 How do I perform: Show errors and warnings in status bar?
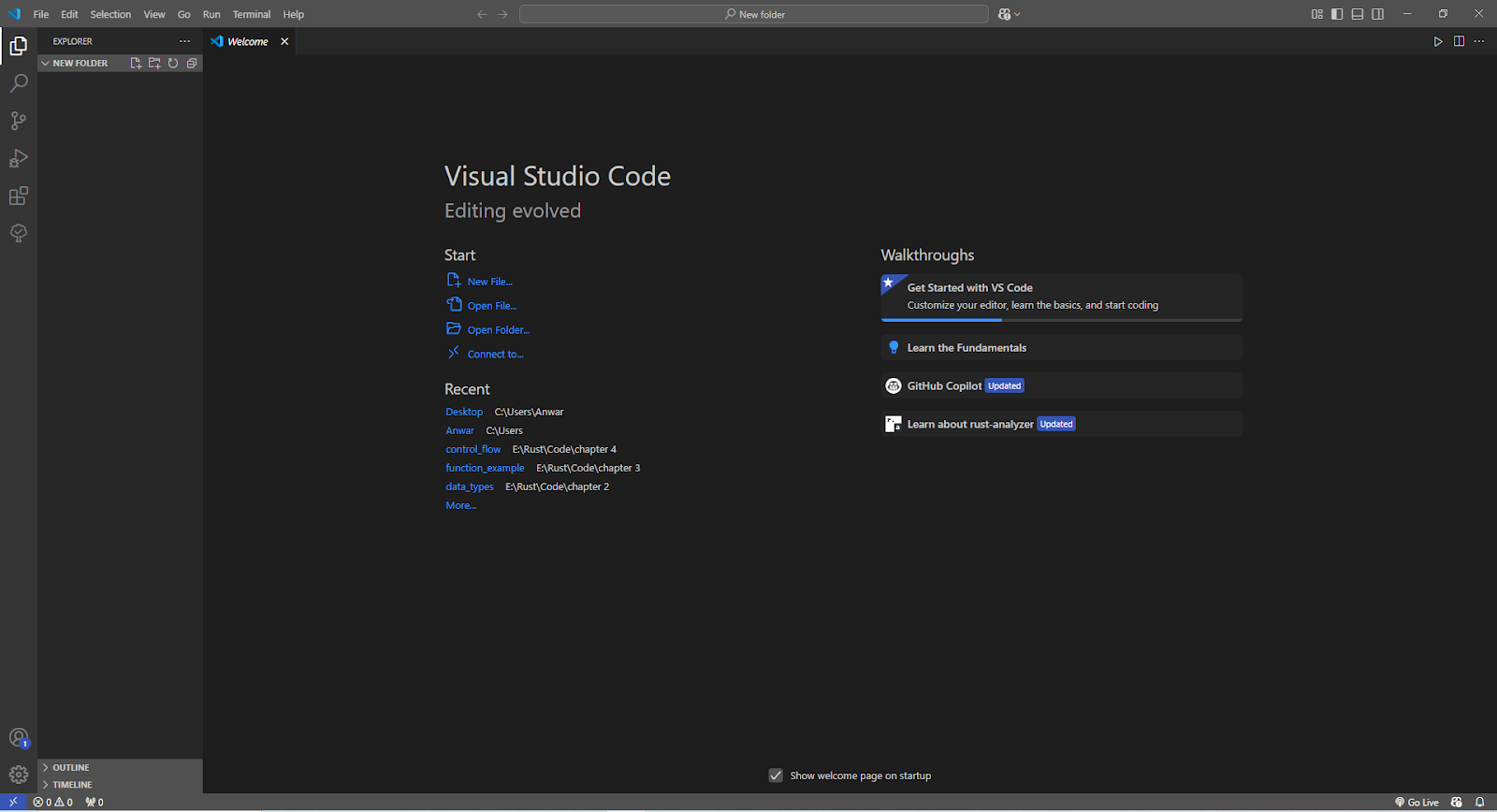tap(53, 802)
